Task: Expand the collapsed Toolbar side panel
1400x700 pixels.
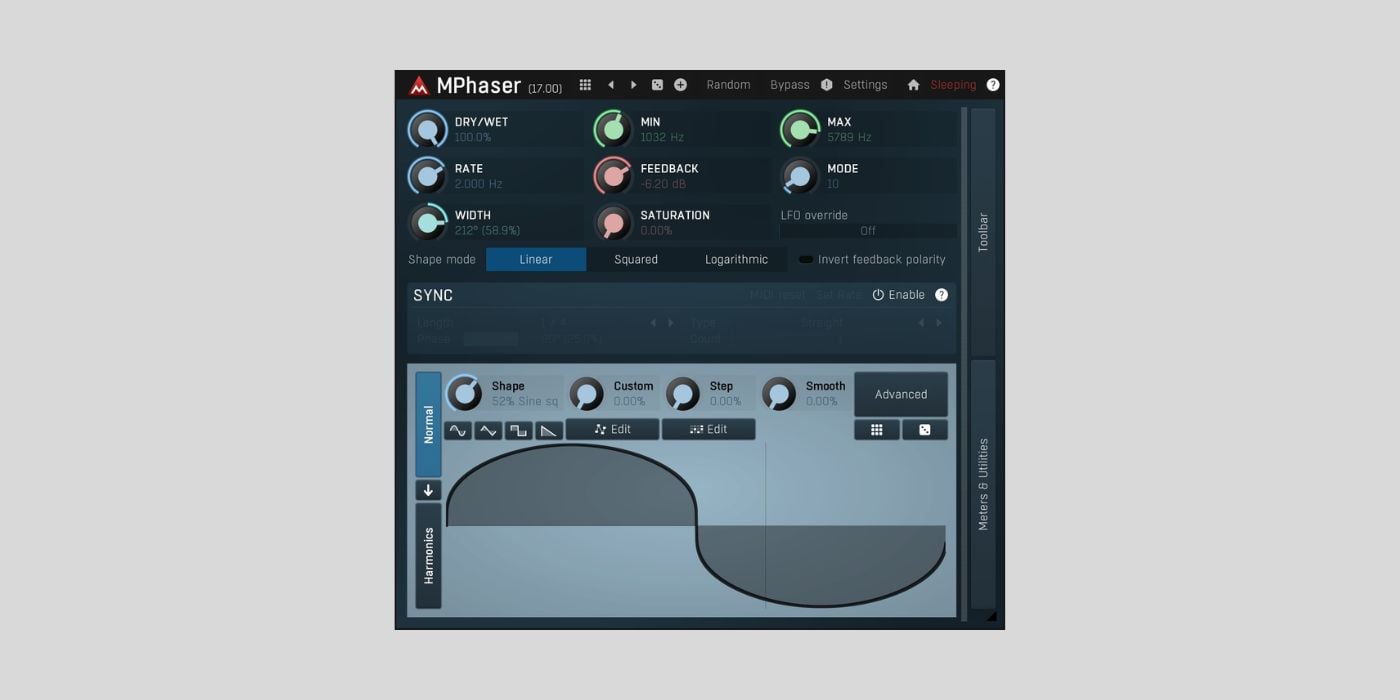Action: click(982, 231)
